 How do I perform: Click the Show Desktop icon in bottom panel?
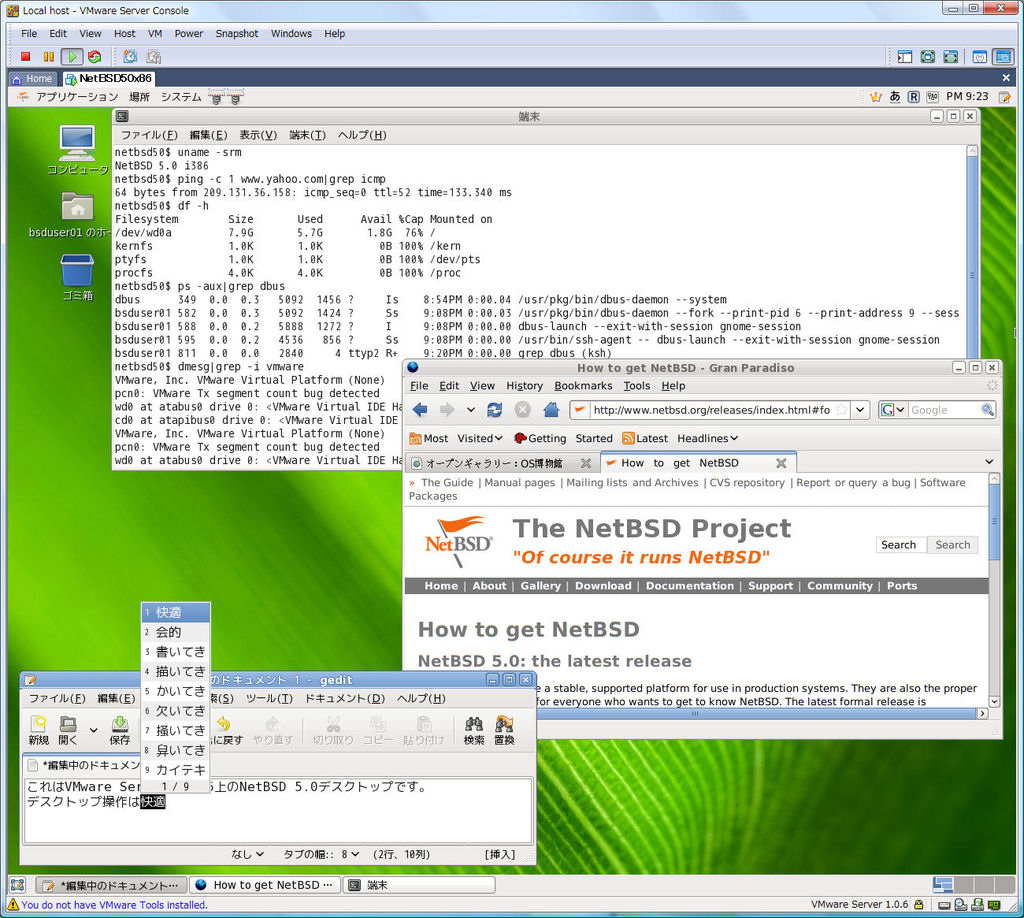(18, 885)
